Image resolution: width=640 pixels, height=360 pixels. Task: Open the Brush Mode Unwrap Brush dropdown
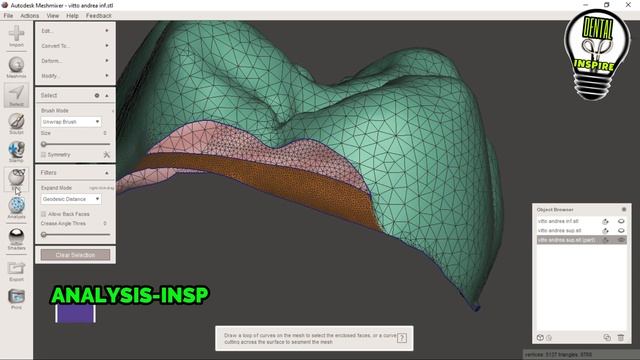71,122
